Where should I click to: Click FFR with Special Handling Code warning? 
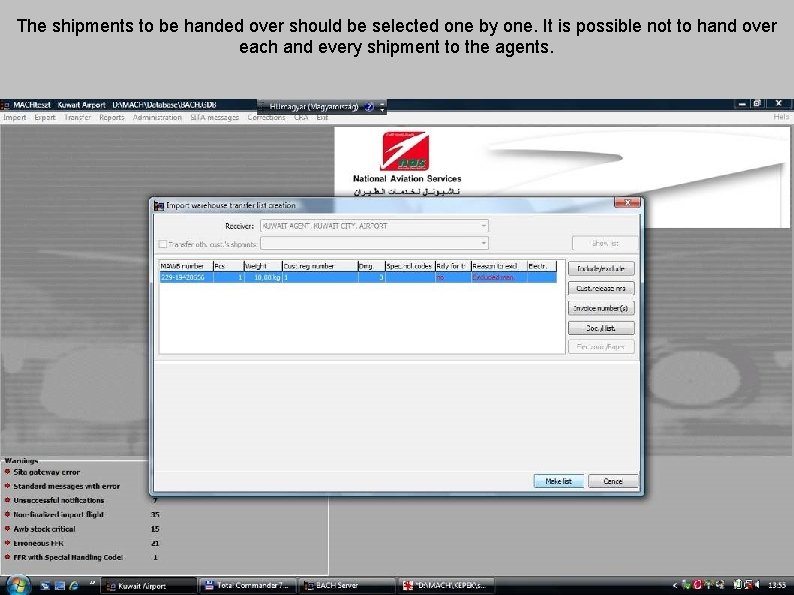coord(68,558)
